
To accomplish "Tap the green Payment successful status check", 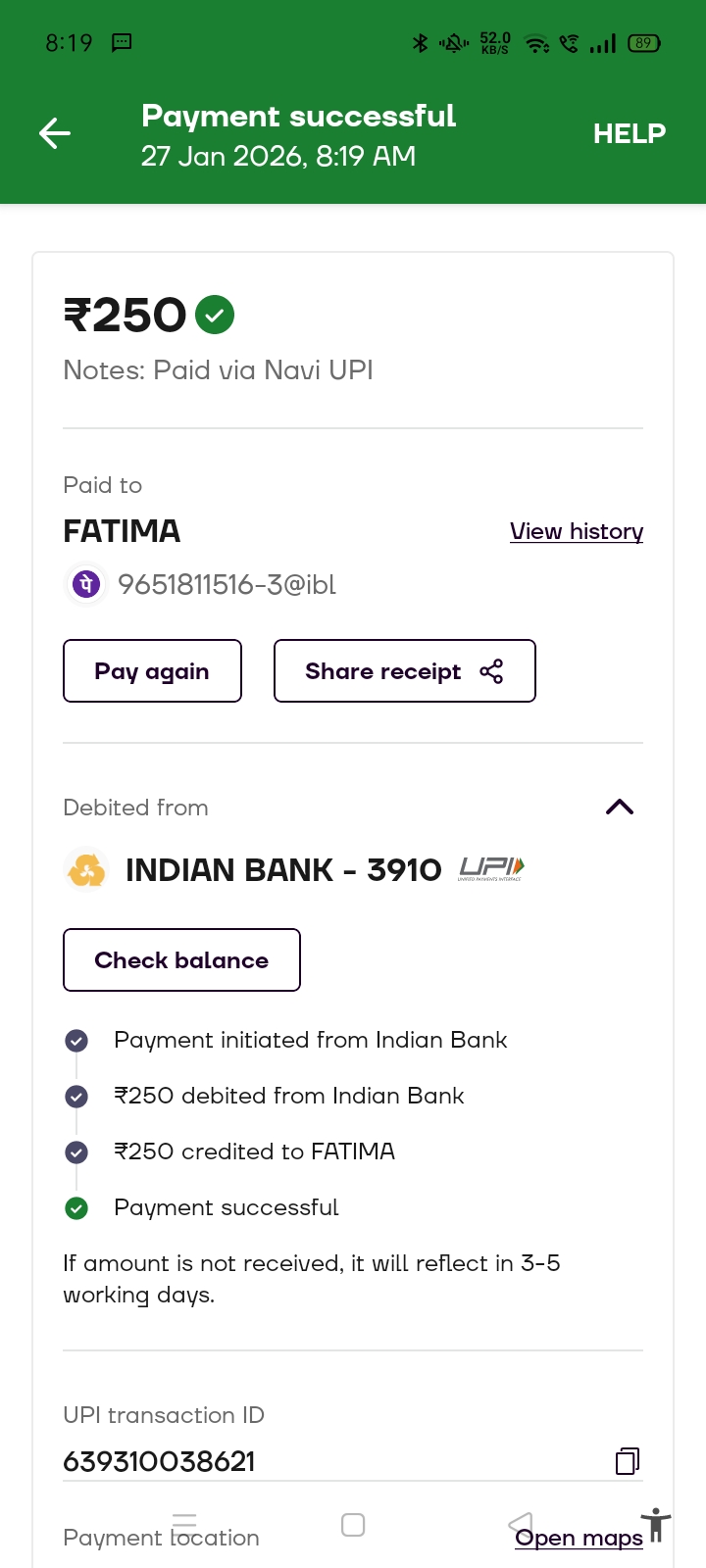I will (76, 1208).
